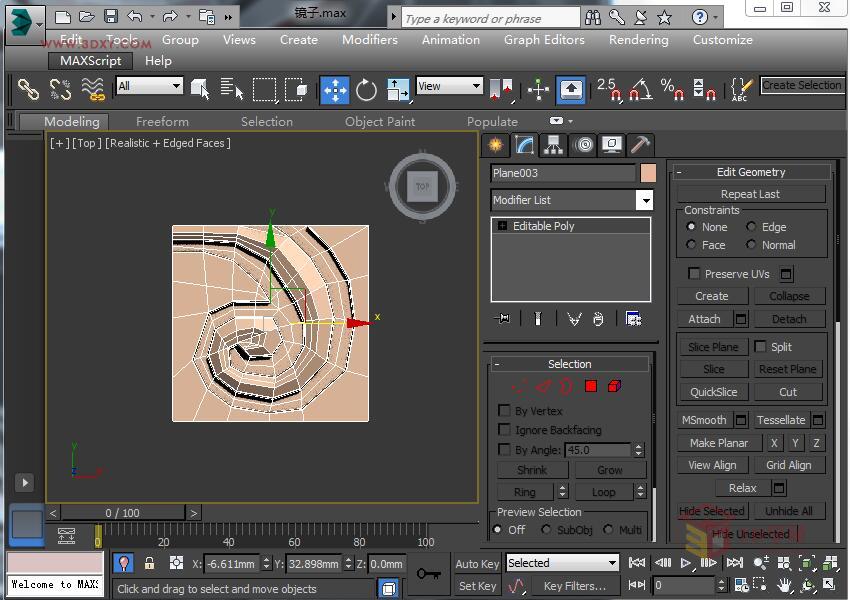Click the QuickSlice button
This screenshot has height=600, width=850.
[713, 391]
